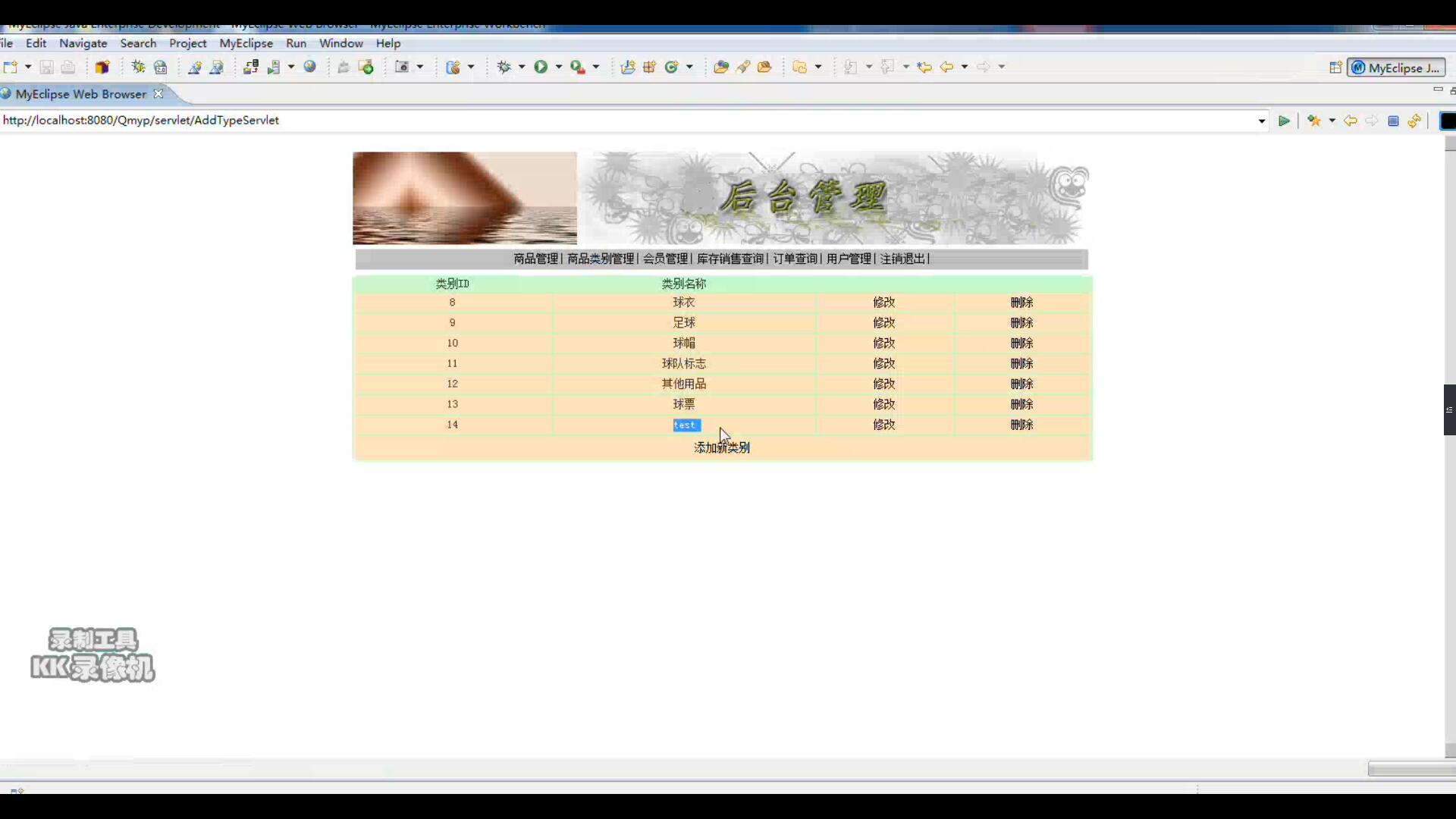The image size is (1456, 819).
Task: Click the 商品管理 navigation link
Action: 536,259
